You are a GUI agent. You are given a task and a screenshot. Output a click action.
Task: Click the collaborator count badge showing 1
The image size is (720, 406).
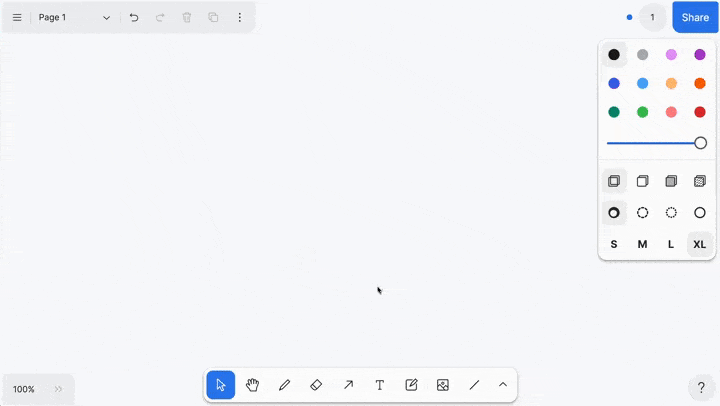point(652,17)
